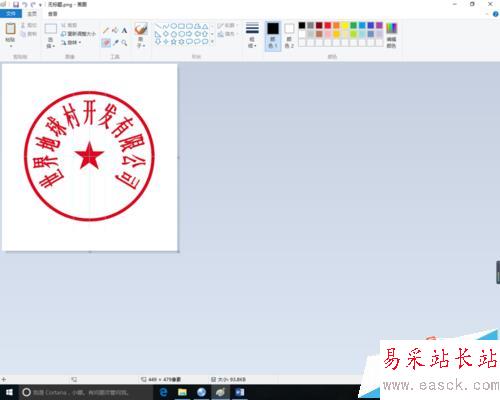
Task: Select the Rounded rectangle shape
Action: coord(189,26)
